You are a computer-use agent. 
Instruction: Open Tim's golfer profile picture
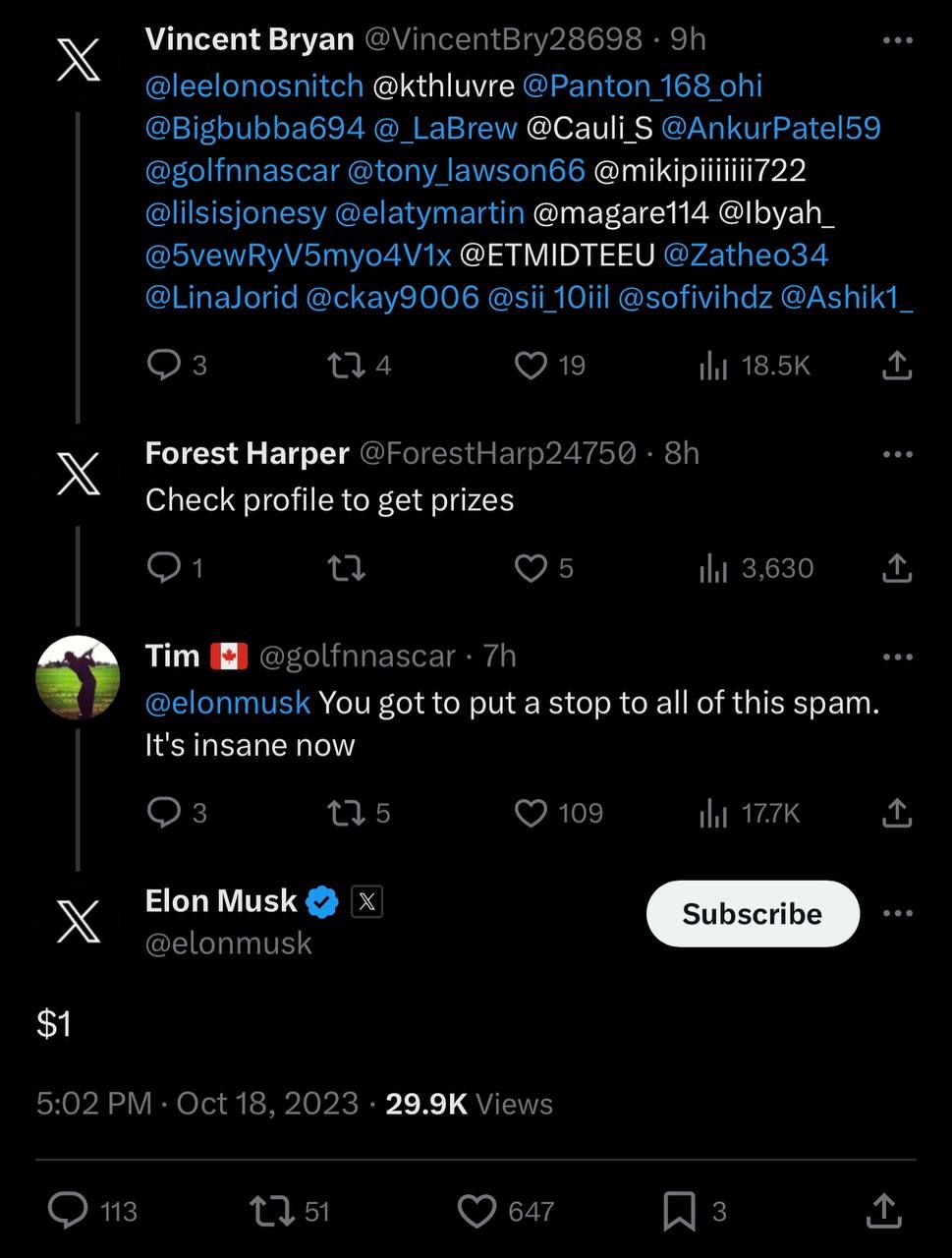click(x=78, y=678)
